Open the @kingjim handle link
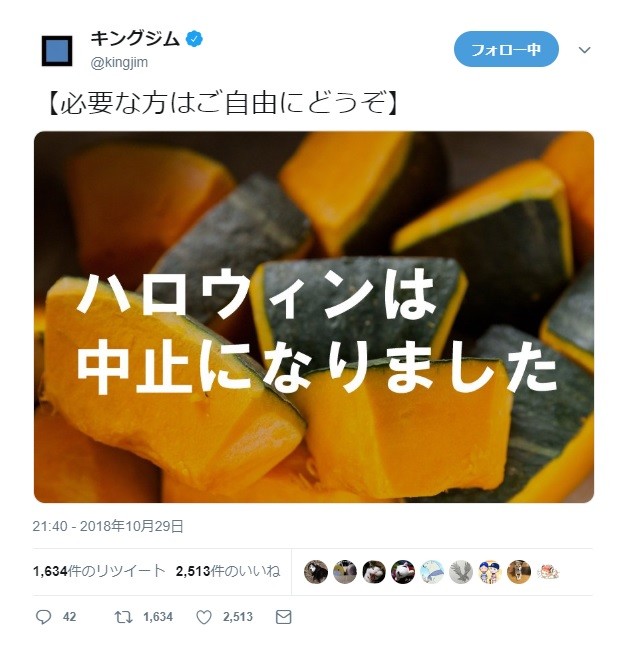 (x=119, y=62)
